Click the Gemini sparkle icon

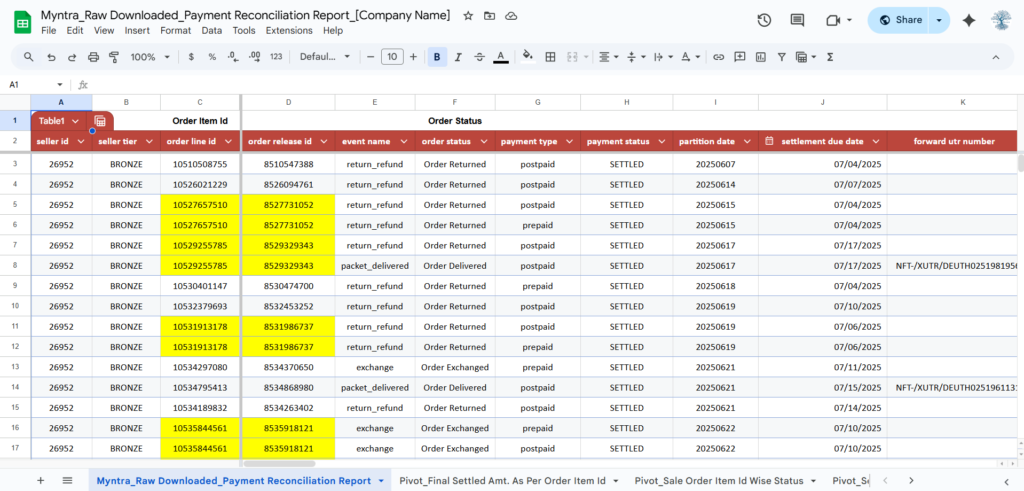(x=968, y=20)
